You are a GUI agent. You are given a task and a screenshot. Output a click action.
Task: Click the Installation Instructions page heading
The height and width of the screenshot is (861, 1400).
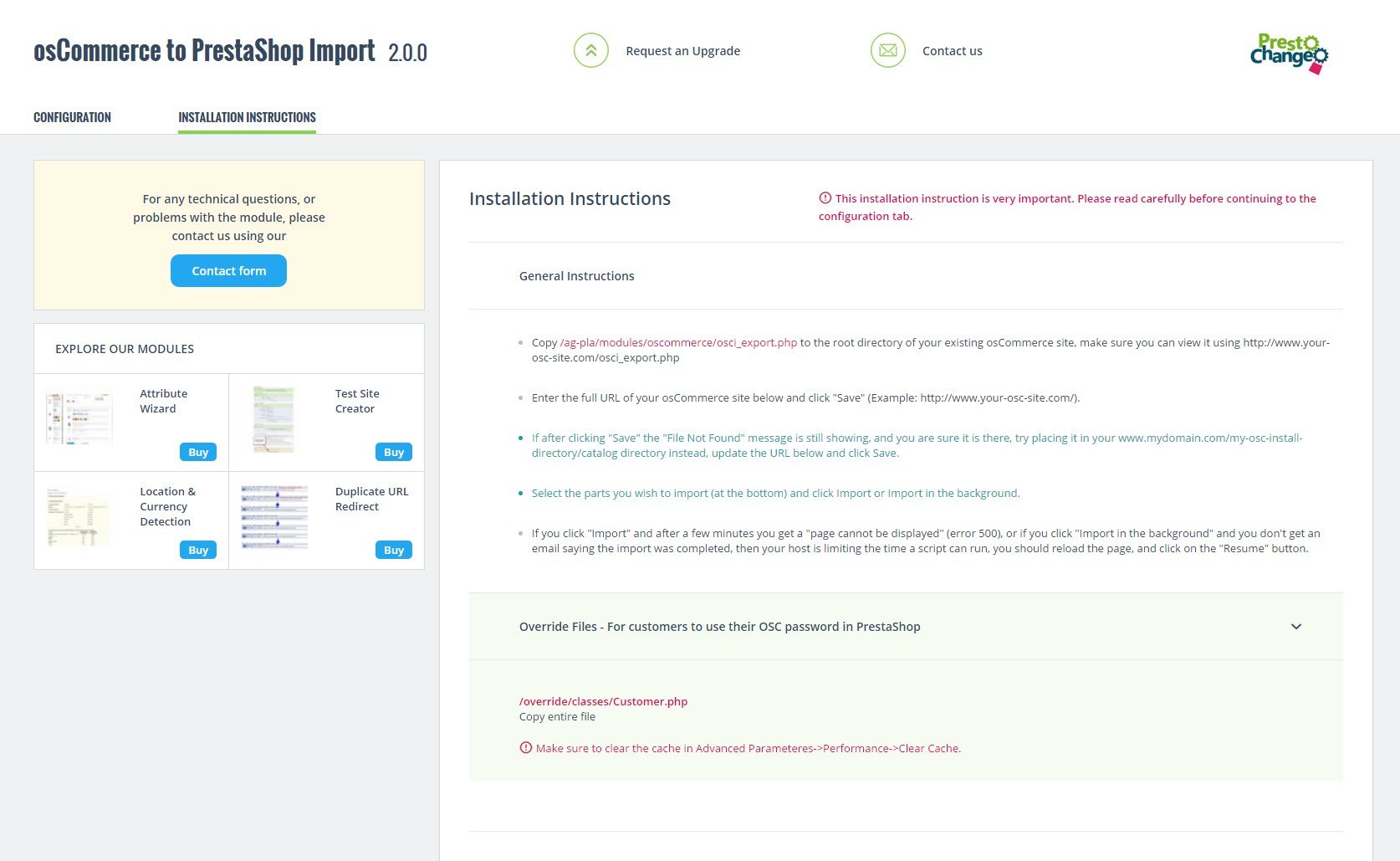[x=570, y=199]
